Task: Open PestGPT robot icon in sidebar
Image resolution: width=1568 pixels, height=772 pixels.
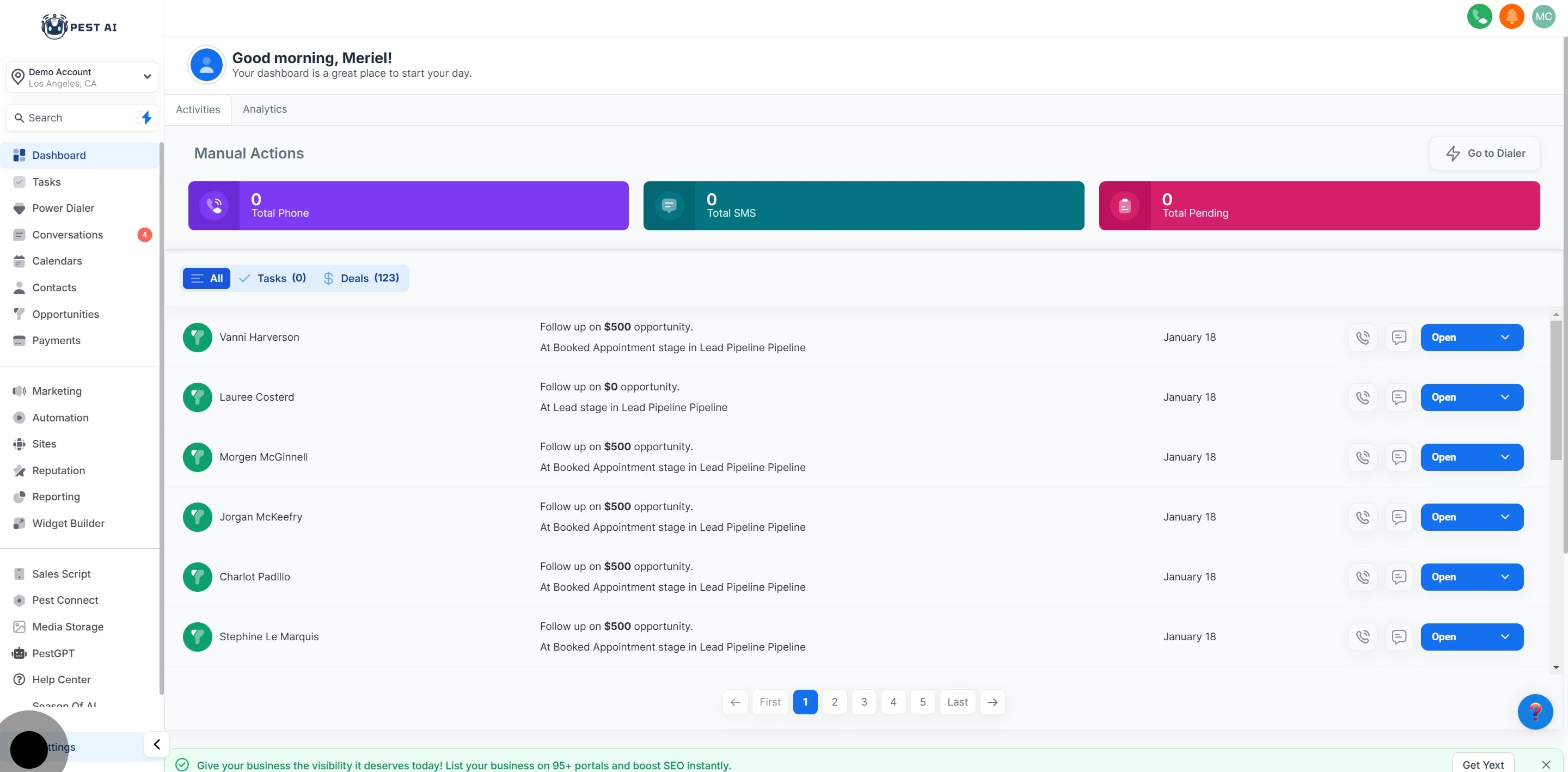Action: [x=20, y=653]
